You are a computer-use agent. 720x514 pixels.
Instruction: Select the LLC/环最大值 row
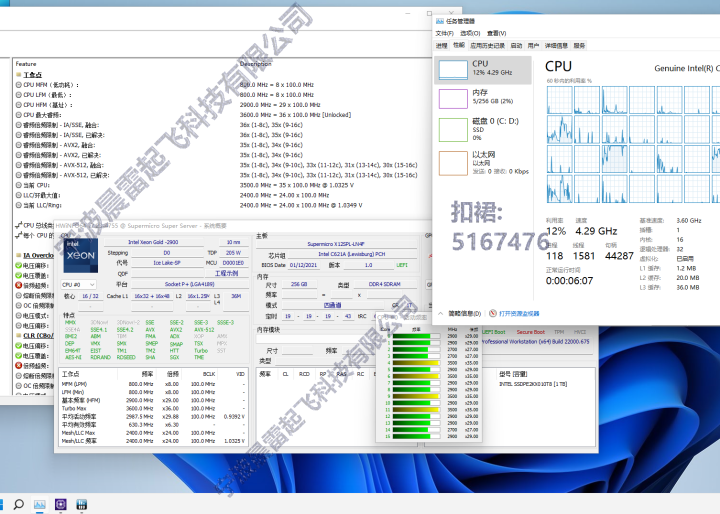[x=220, y=195]
